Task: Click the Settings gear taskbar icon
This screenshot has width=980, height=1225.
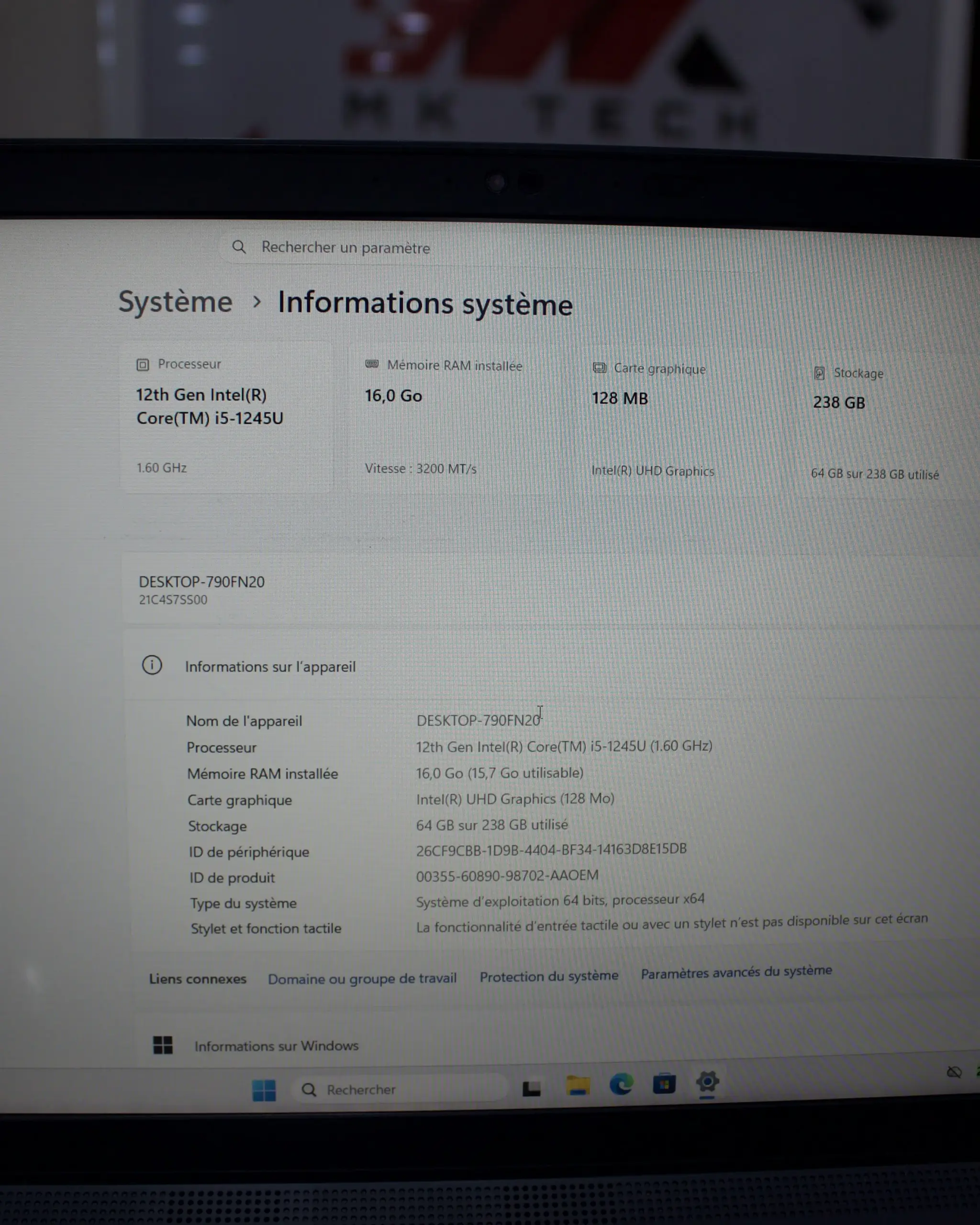Action: point(707,1082)
